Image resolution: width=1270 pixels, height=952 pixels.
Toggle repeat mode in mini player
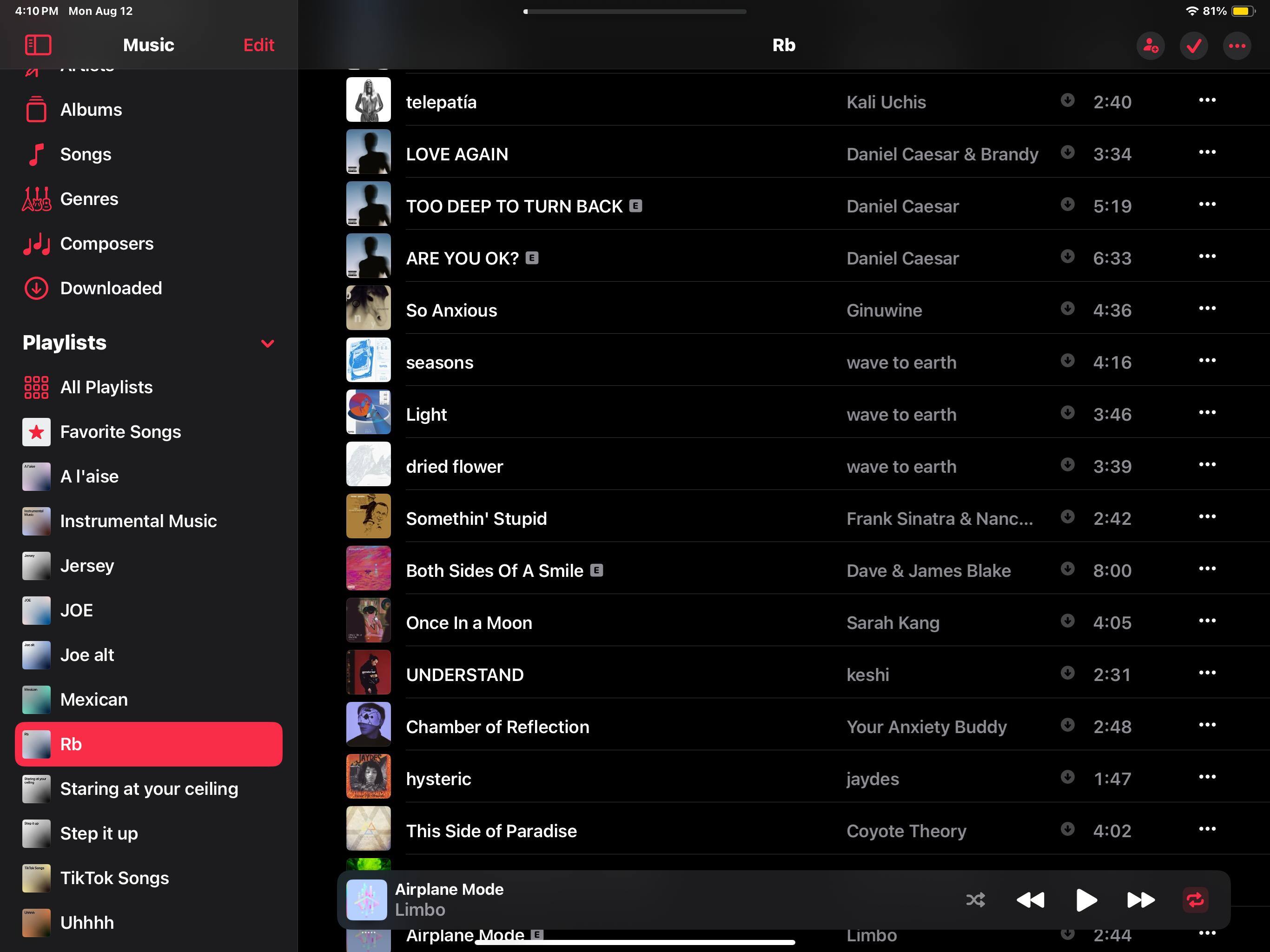(1195, 899)
